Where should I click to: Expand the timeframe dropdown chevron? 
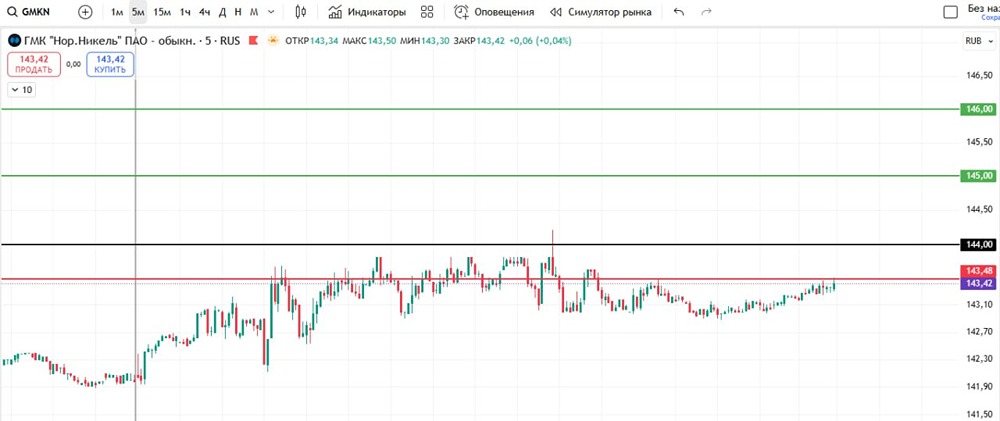click(271, 11)
